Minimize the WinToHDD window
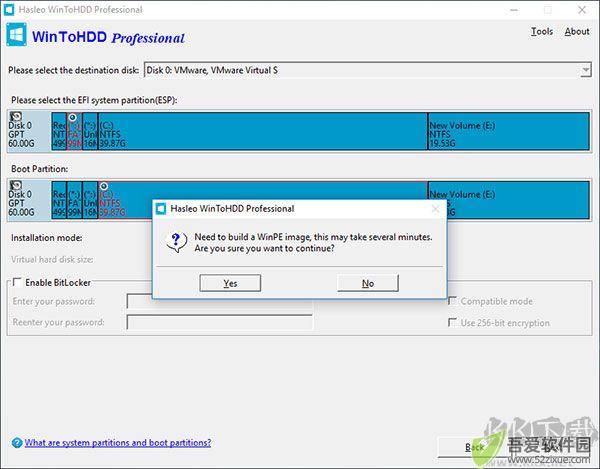600x469 pixels. [514, 10]
